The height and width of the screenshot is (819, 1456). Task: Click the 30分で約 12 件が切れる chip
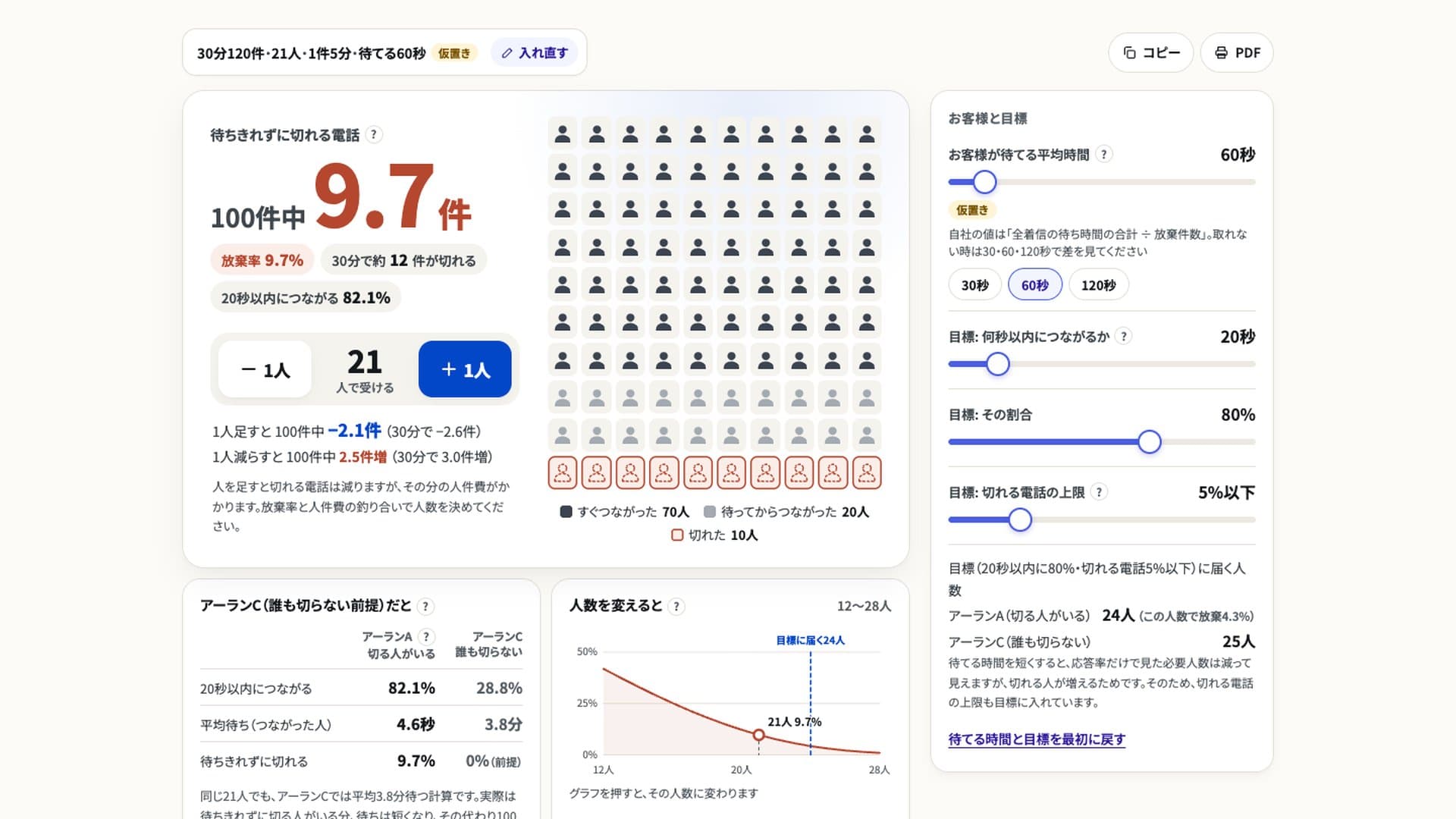click(x=403, y=260)
